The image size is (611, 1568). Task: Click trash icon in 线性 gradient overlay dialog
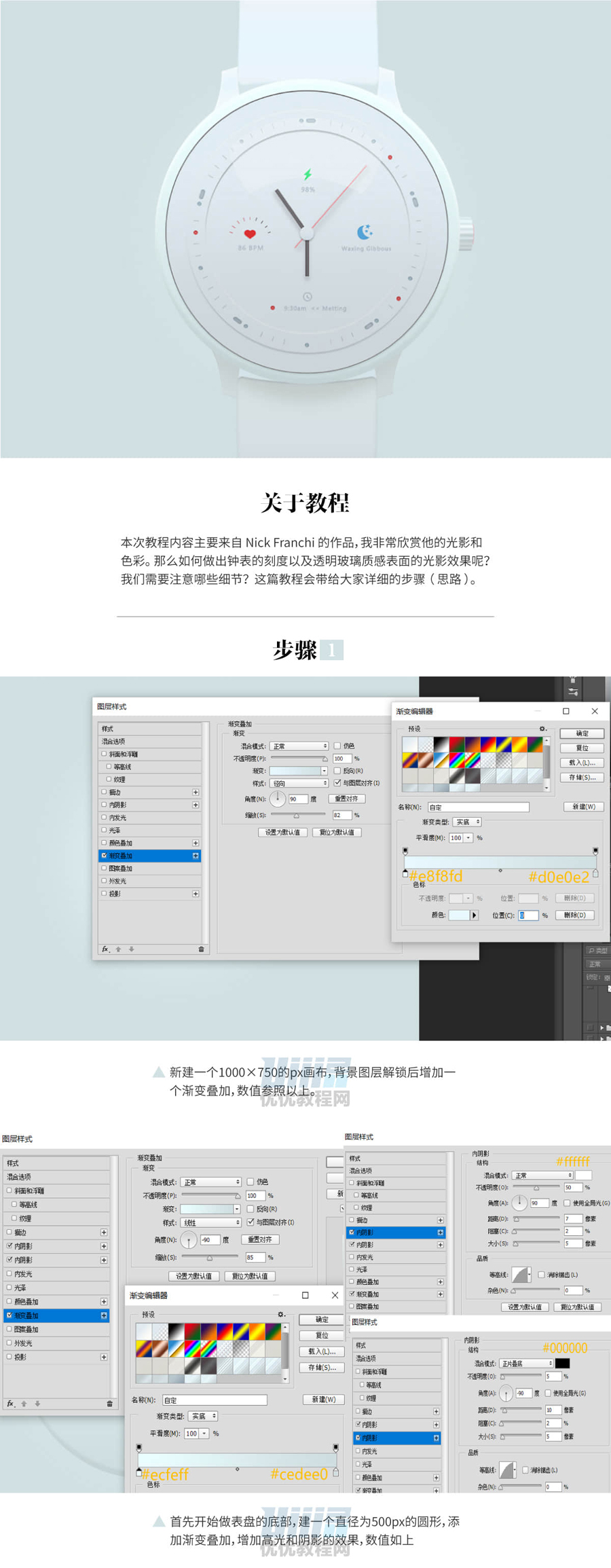tap(109, 1403)
